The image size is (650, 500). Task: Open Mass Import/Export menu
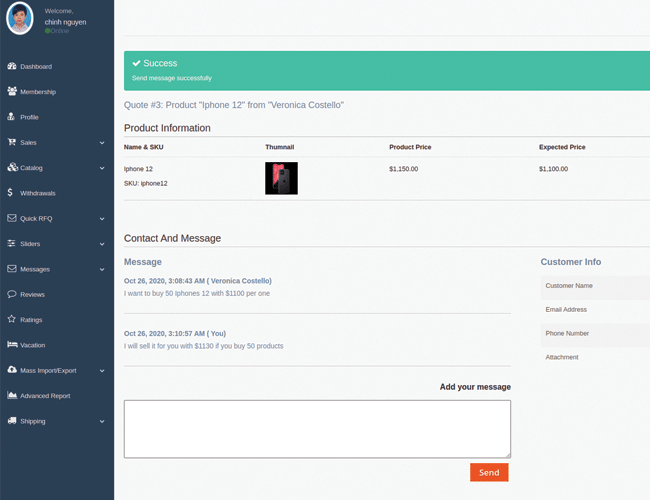click(x=48, y=371)
